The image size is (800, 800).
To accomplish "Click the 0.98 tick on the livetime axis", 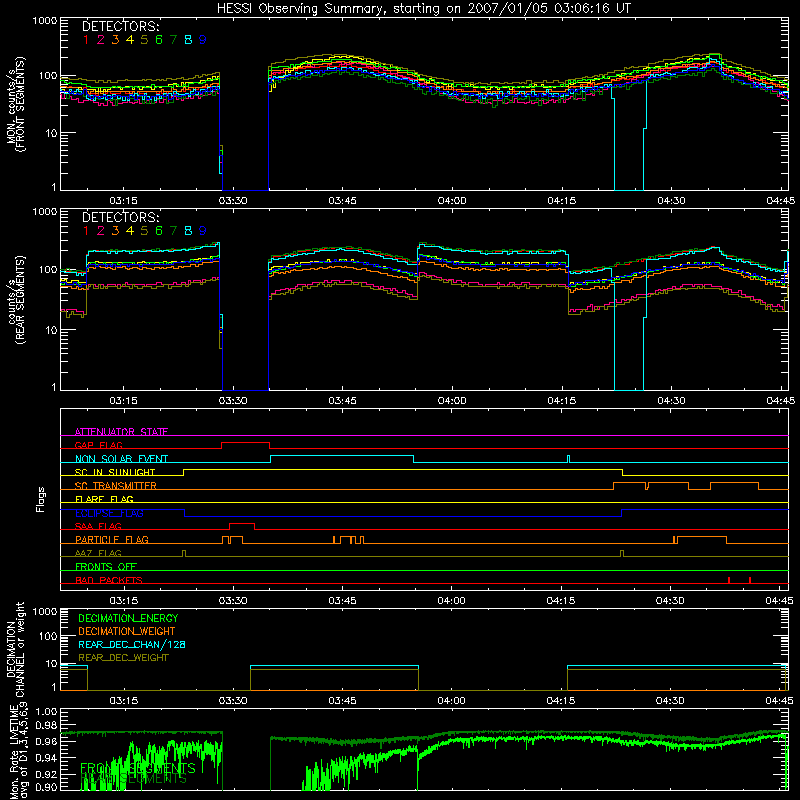I will pos(46,726).
